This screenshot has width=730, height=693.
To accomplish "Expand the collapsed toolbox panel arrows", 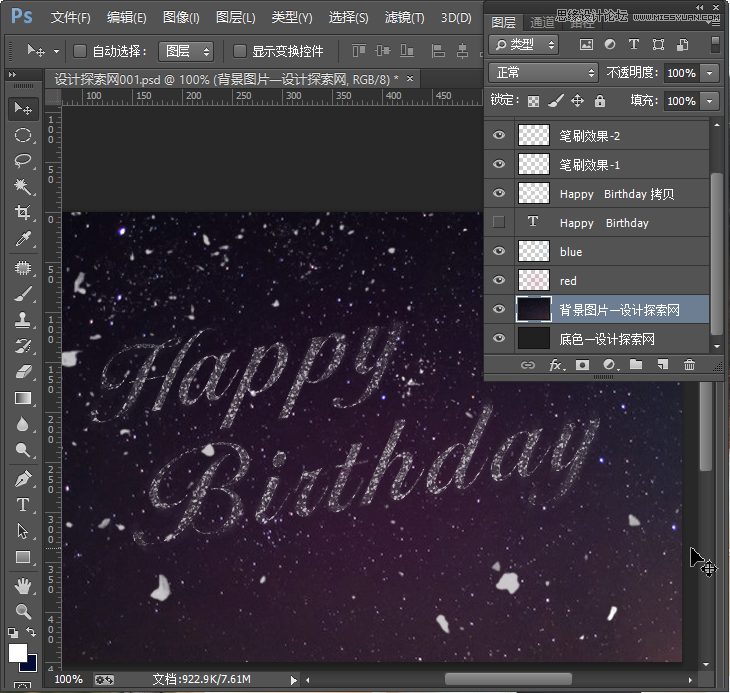I will [x=12, y=74].
